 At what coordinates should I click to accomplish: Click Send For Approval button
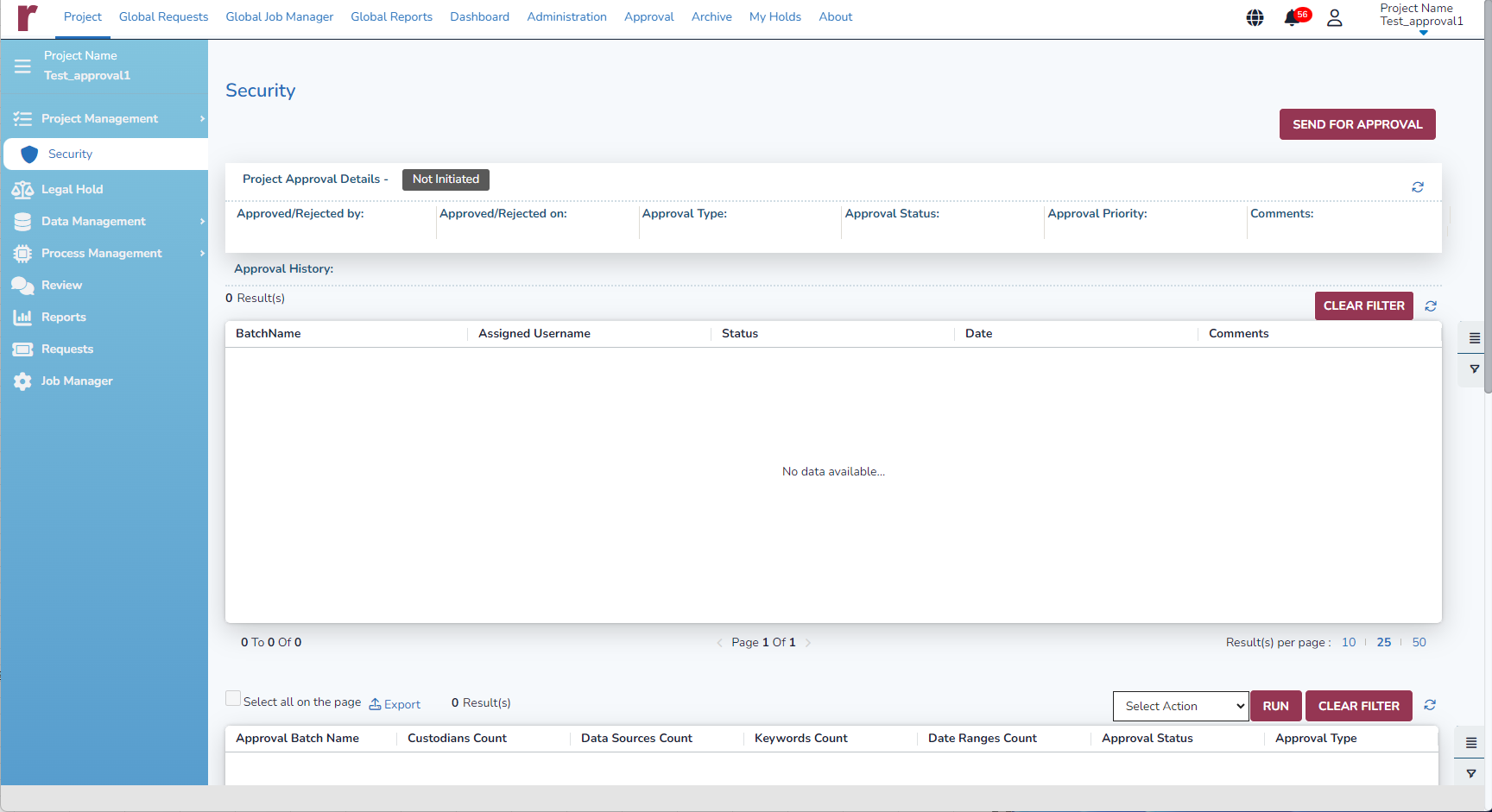(1357, 124)
